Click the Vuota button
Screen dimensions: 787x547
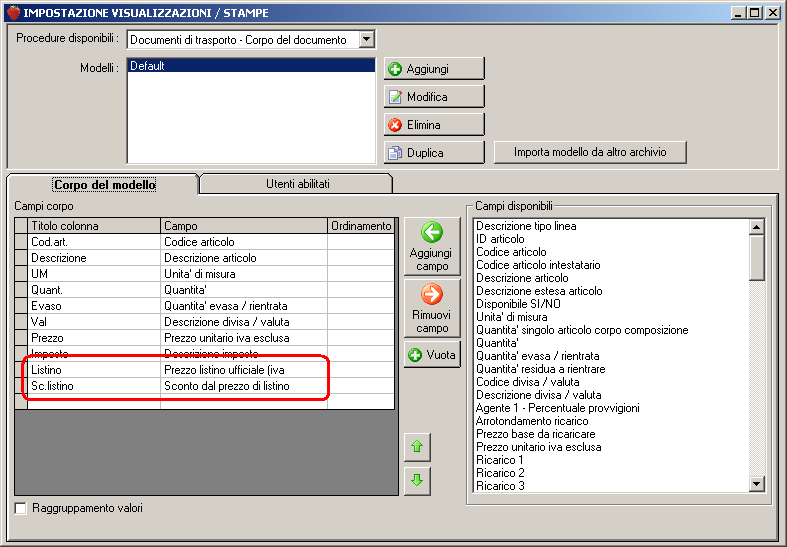click(432, 355)
